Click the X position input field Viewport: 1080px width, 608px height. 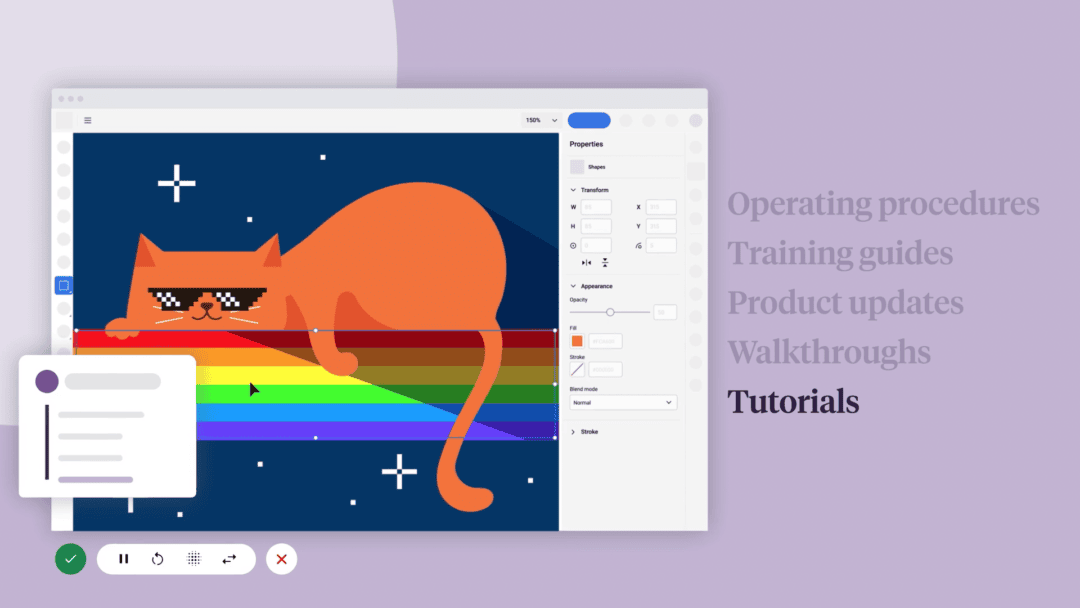[661, 207]
